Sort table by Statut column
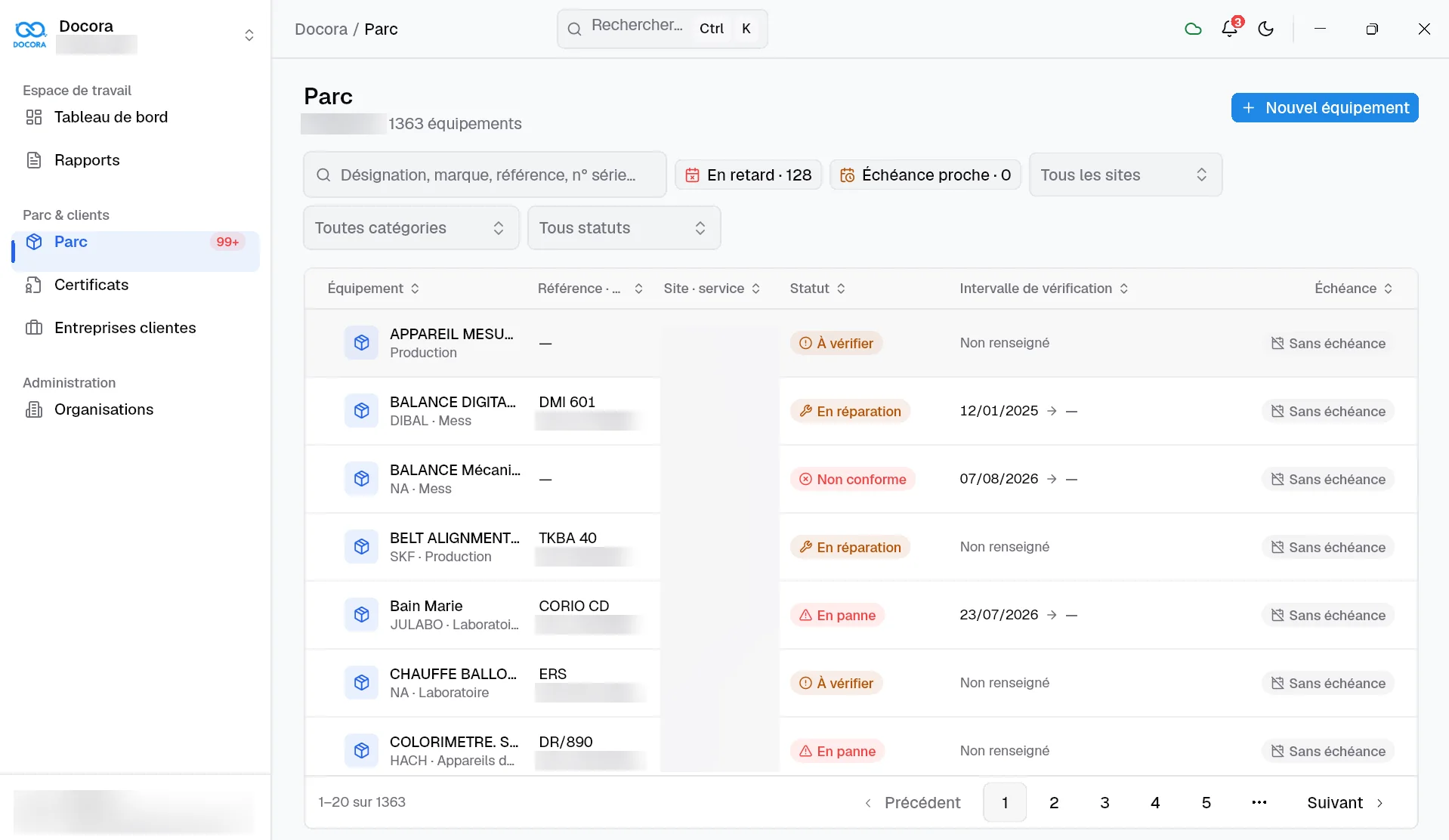 pyautogui.click(x=817, y=288)
